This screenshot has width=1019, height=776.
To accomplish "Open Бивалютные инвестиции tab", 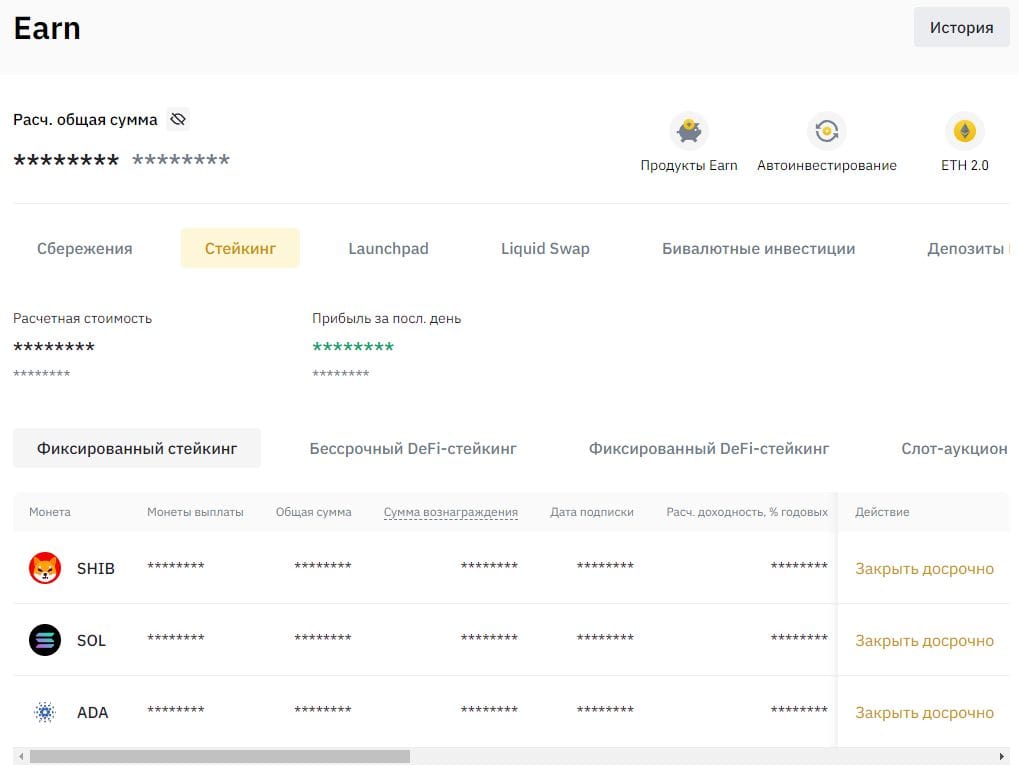I will point(758,248).
